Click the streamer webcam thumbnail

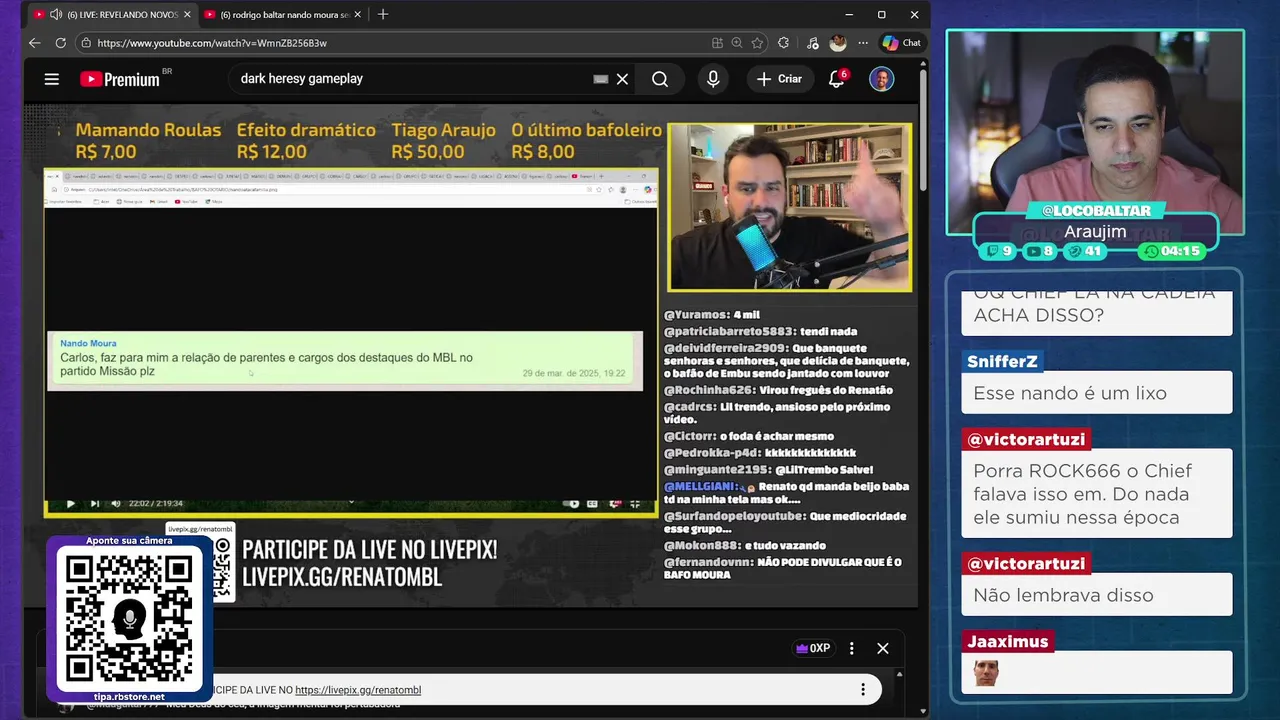(x=790, y=208)
